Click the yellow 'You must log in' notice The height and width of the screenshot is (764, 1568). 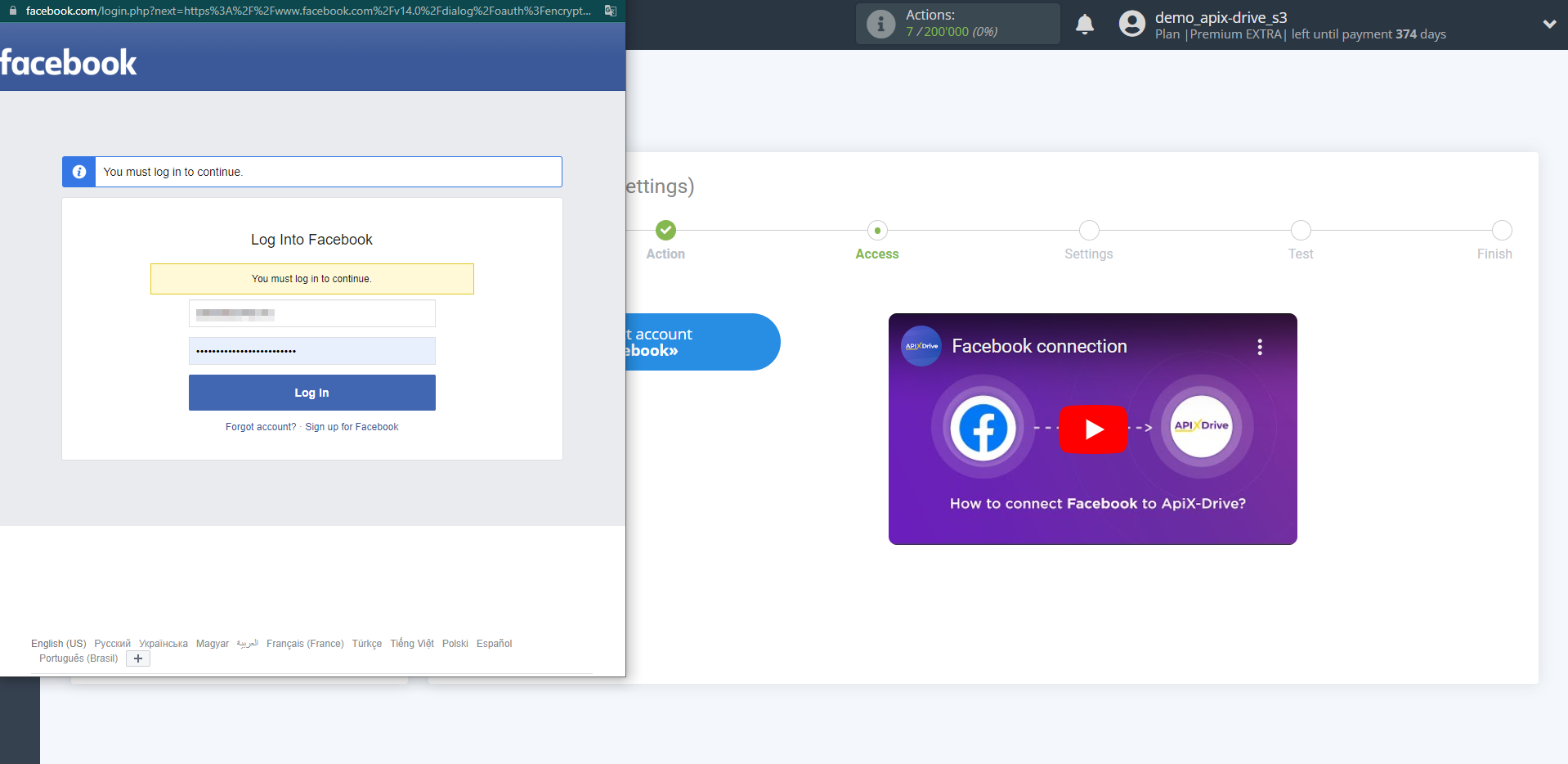312,279
